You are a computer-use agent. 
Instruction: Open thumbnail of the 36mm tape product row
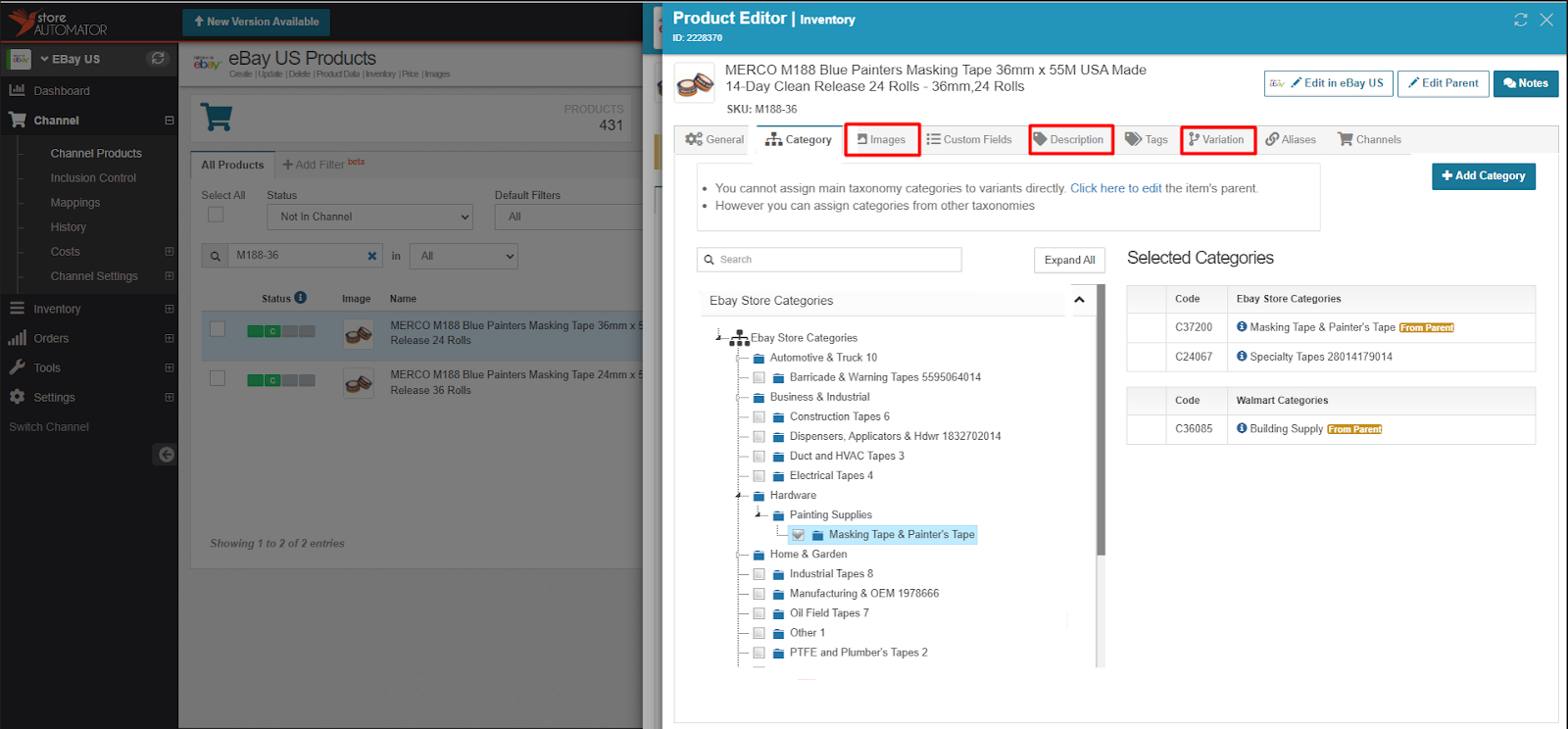359,334
